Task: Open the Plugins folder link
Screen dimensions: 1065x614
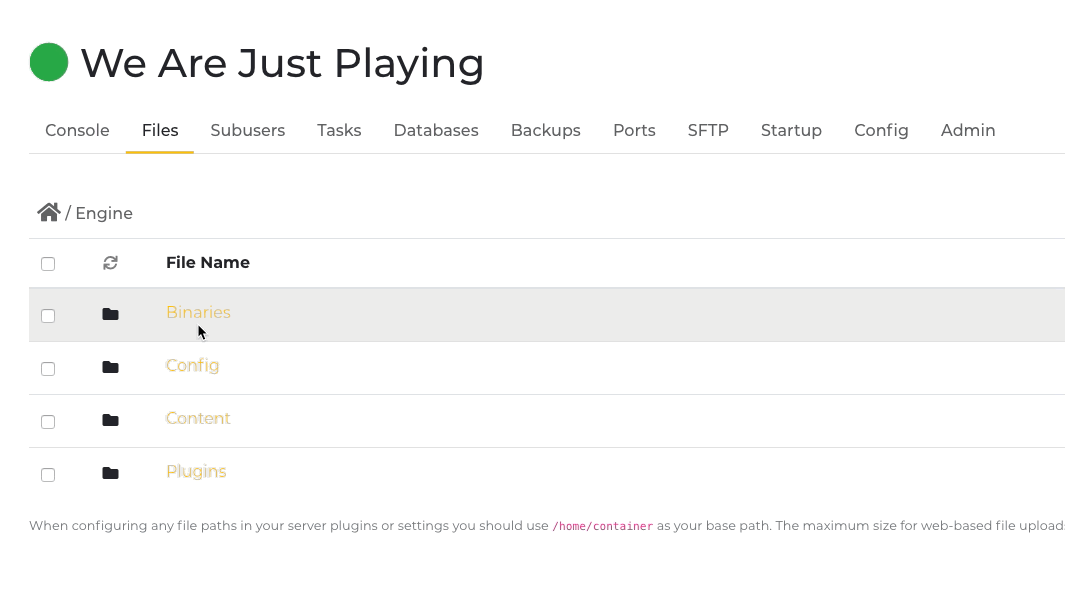Action: coord(196,471)
